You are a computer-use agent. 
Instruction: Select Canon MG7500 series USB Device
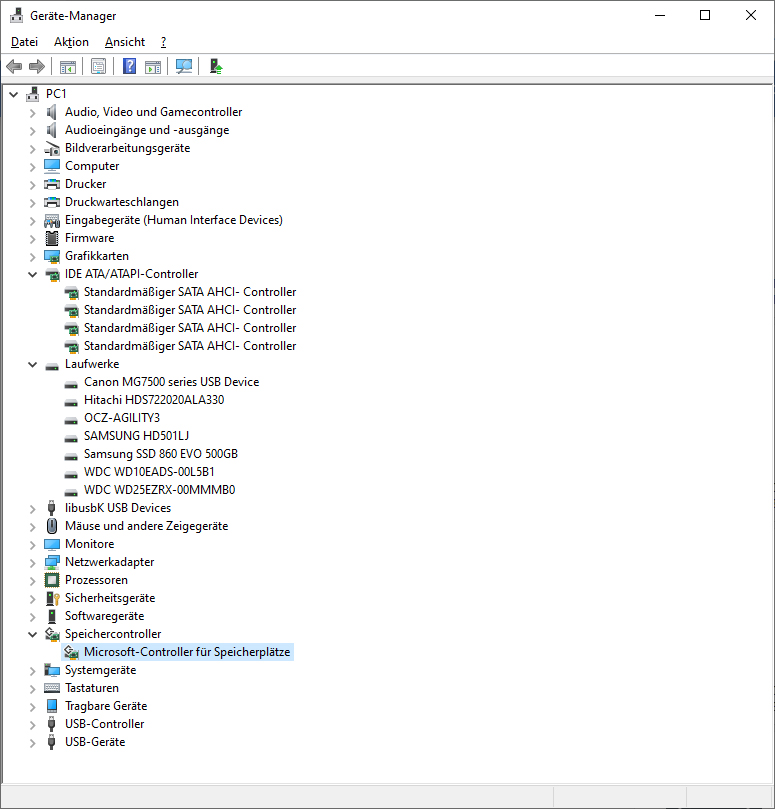pos(171,382)
